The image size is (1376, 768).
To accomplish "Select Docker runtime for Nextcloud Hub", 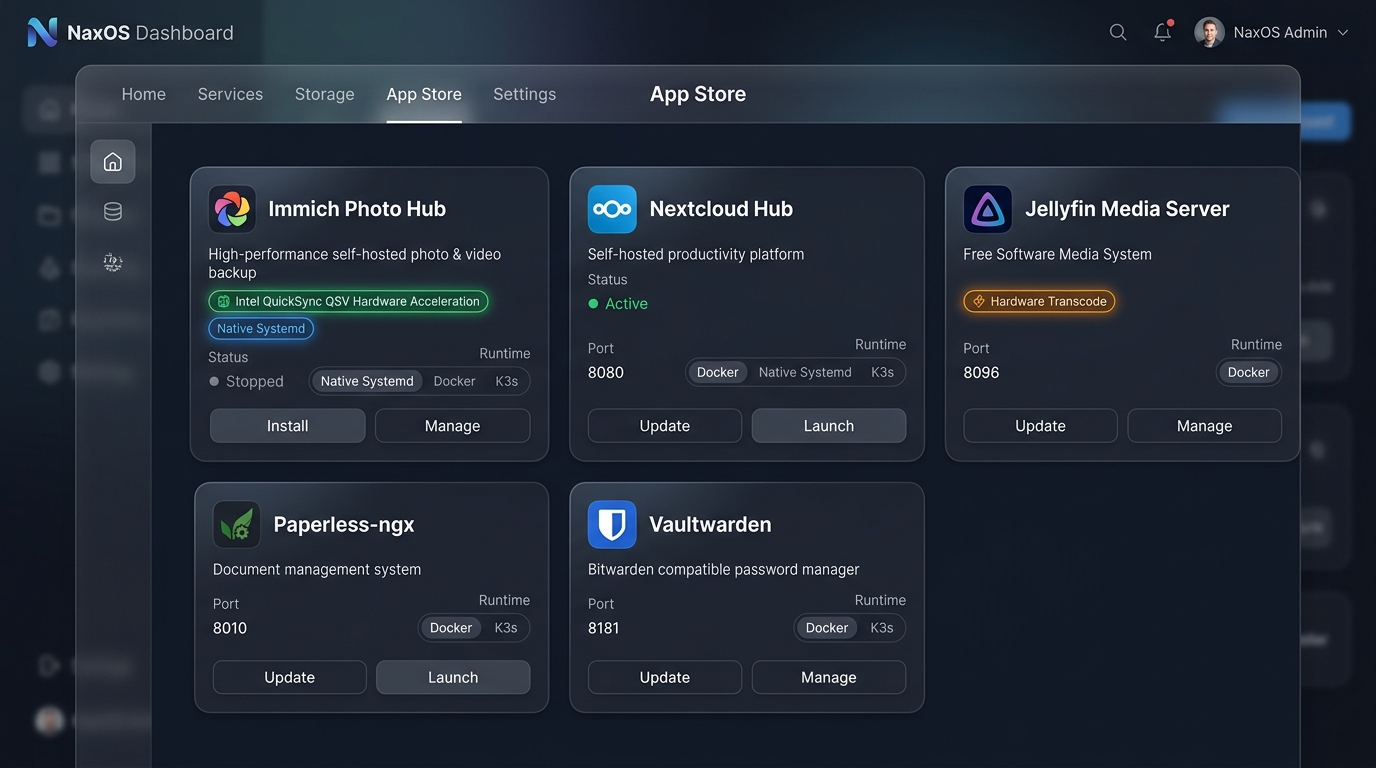I will coord(718,372).
